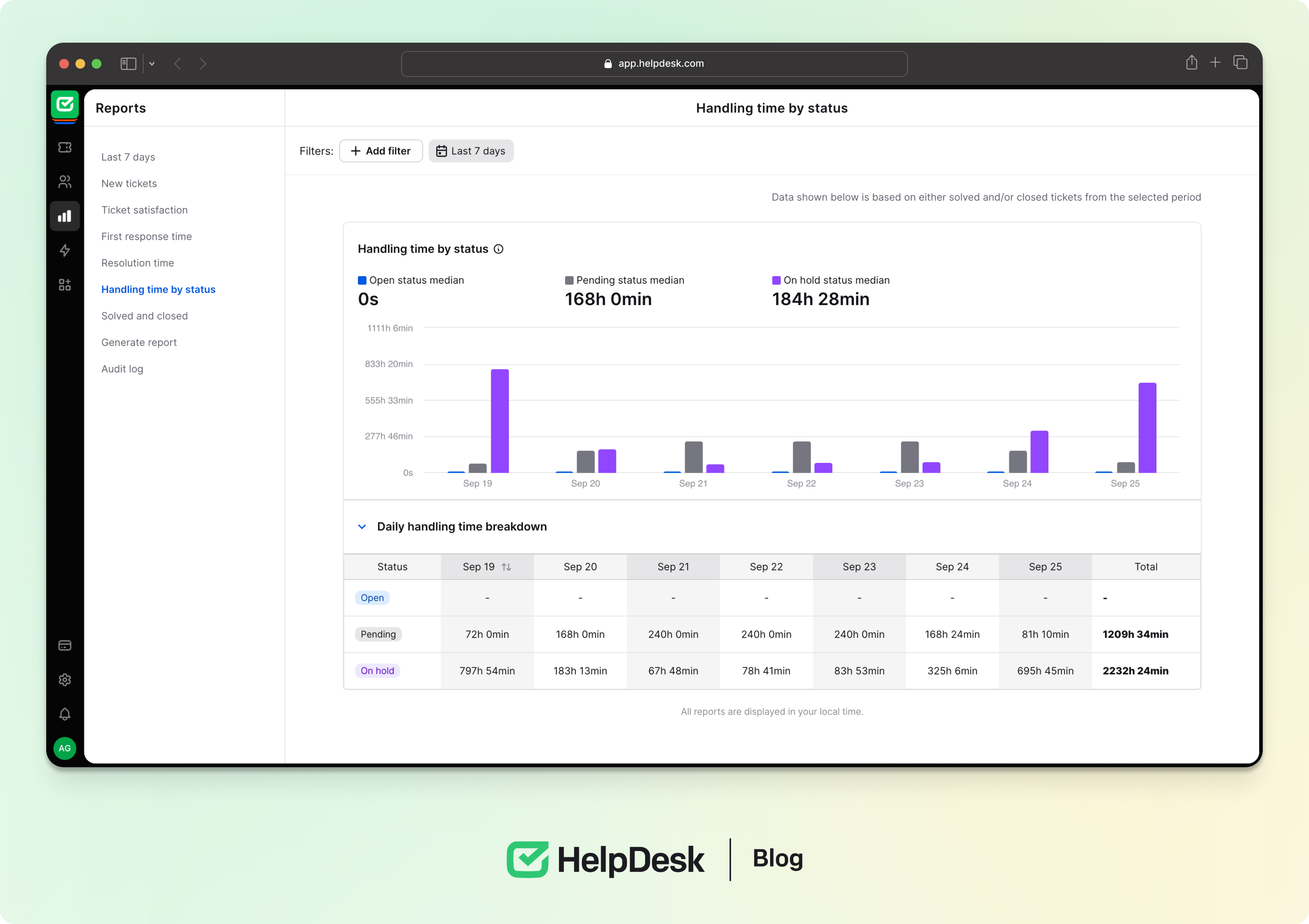Open the team members sidebar icon
Viewport: 1309px width, 924px height.
(64, 182)
